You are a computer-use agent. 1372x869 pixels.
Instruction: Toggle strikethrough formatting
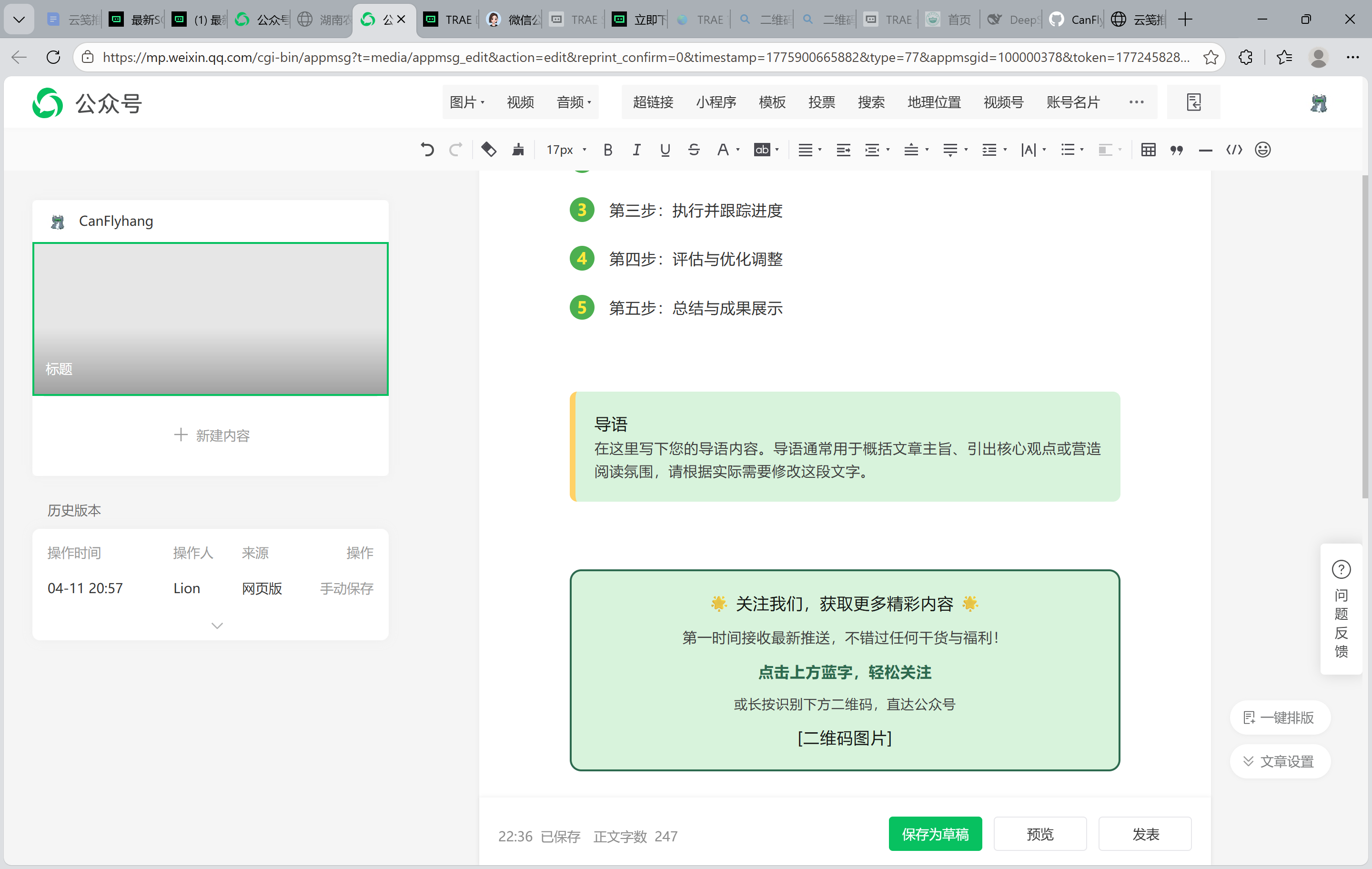click(694, 150)
